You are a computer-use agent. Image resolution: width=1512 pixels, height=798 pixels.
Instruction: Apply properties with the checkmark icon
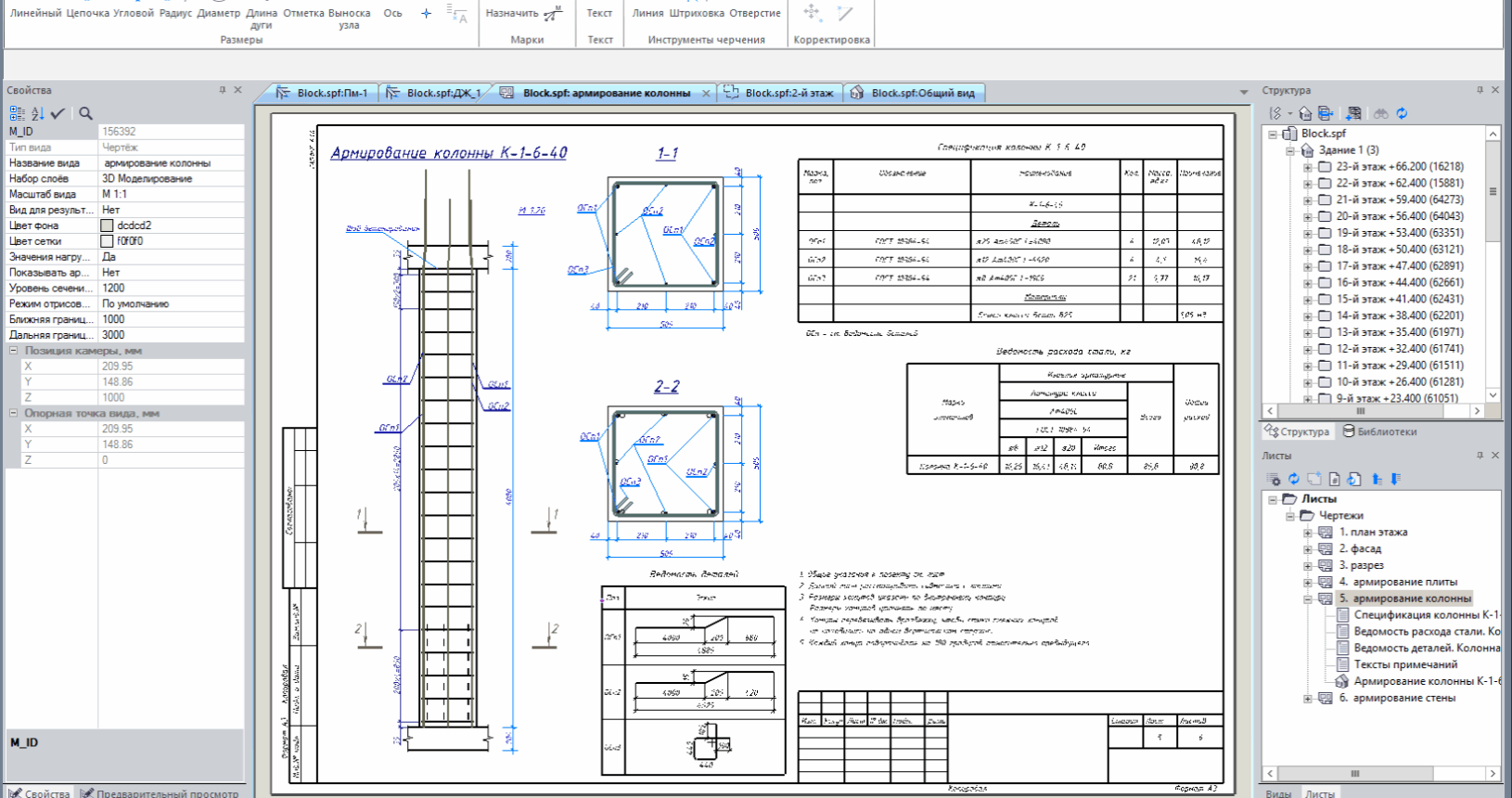(58, 113)
